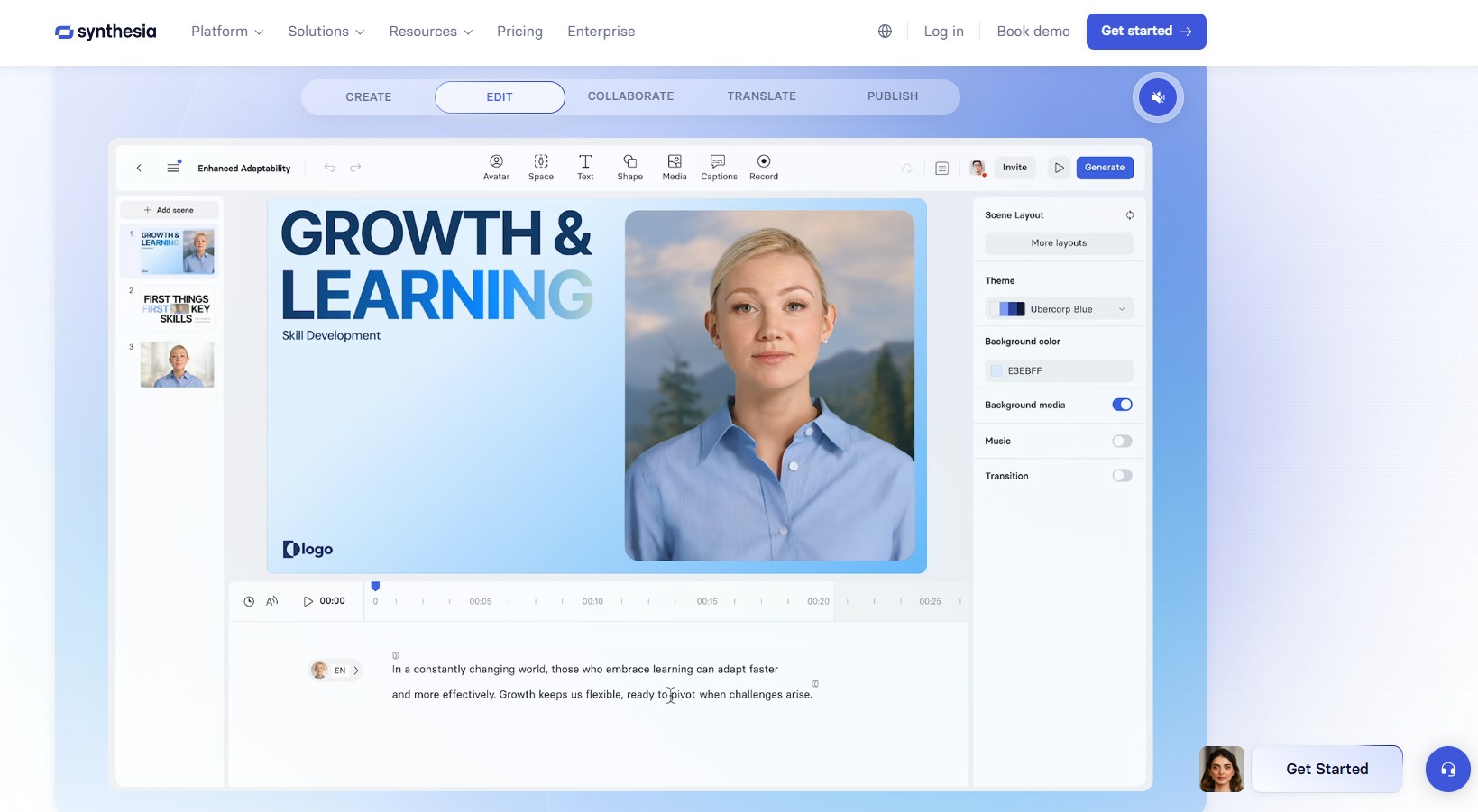
Task: Click the Enhanced Adaptability project title
Action: [244, 169]
